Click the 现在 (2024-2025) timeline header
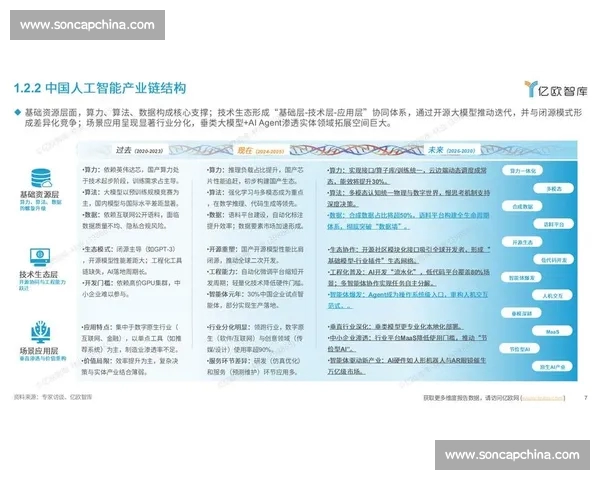Viewport: 600px width, 480px height. [260, 150]
